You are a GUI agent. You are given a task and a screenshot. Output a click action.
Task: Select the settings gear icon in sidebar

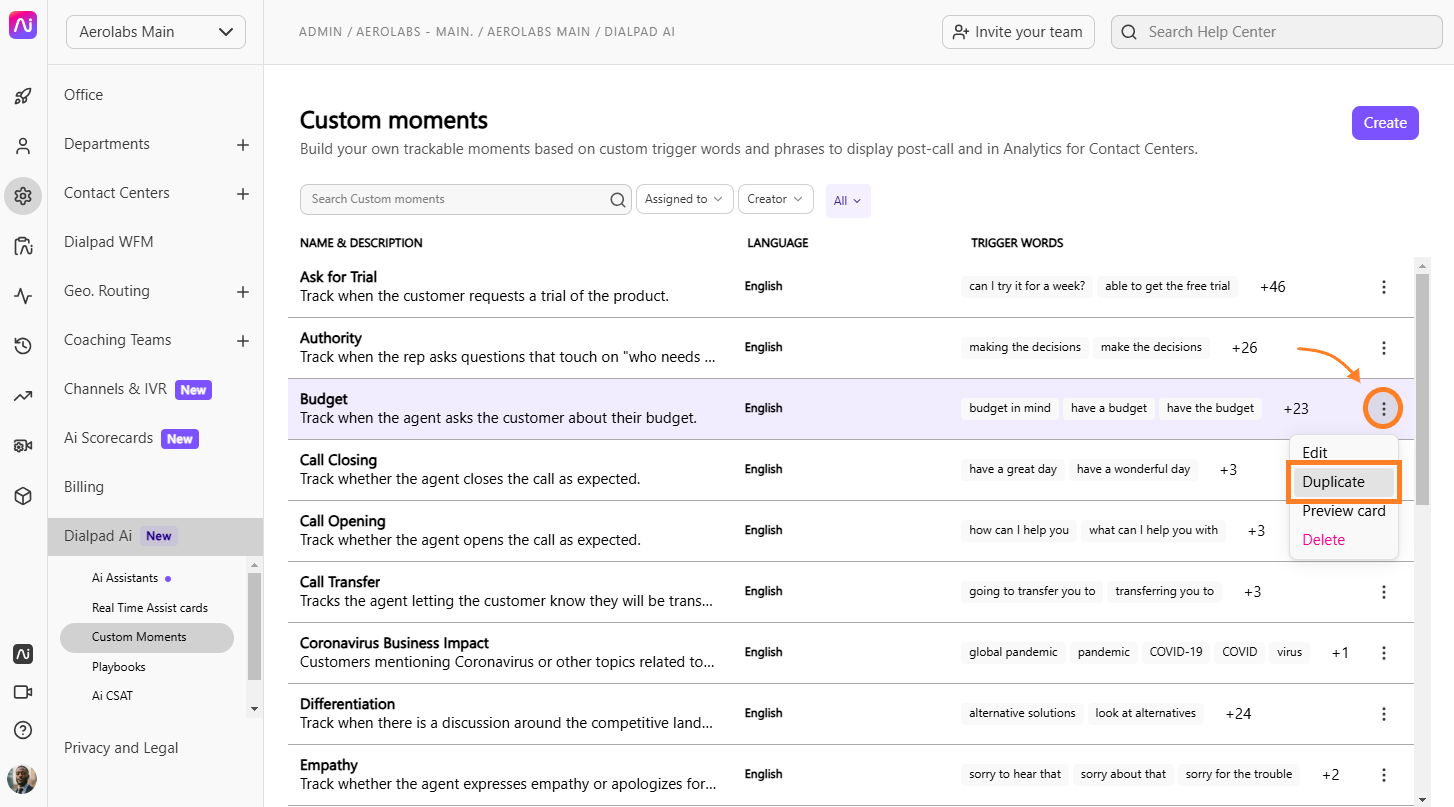23,196
